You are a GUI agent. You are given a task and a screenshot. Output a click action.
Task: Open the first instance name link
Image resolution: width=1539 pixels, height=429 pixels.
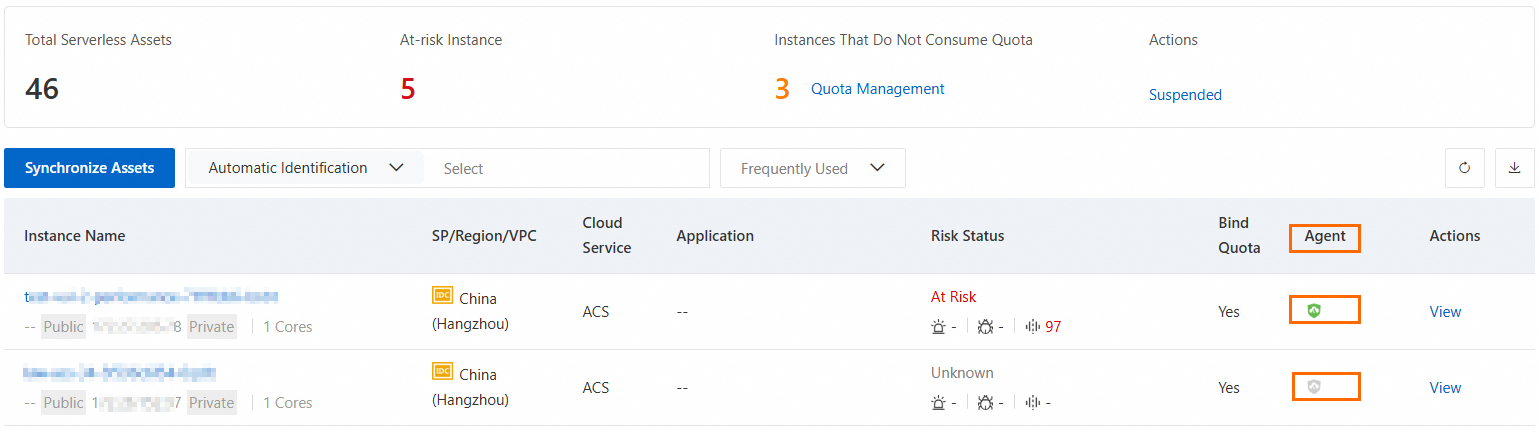(x=150, y=296)
